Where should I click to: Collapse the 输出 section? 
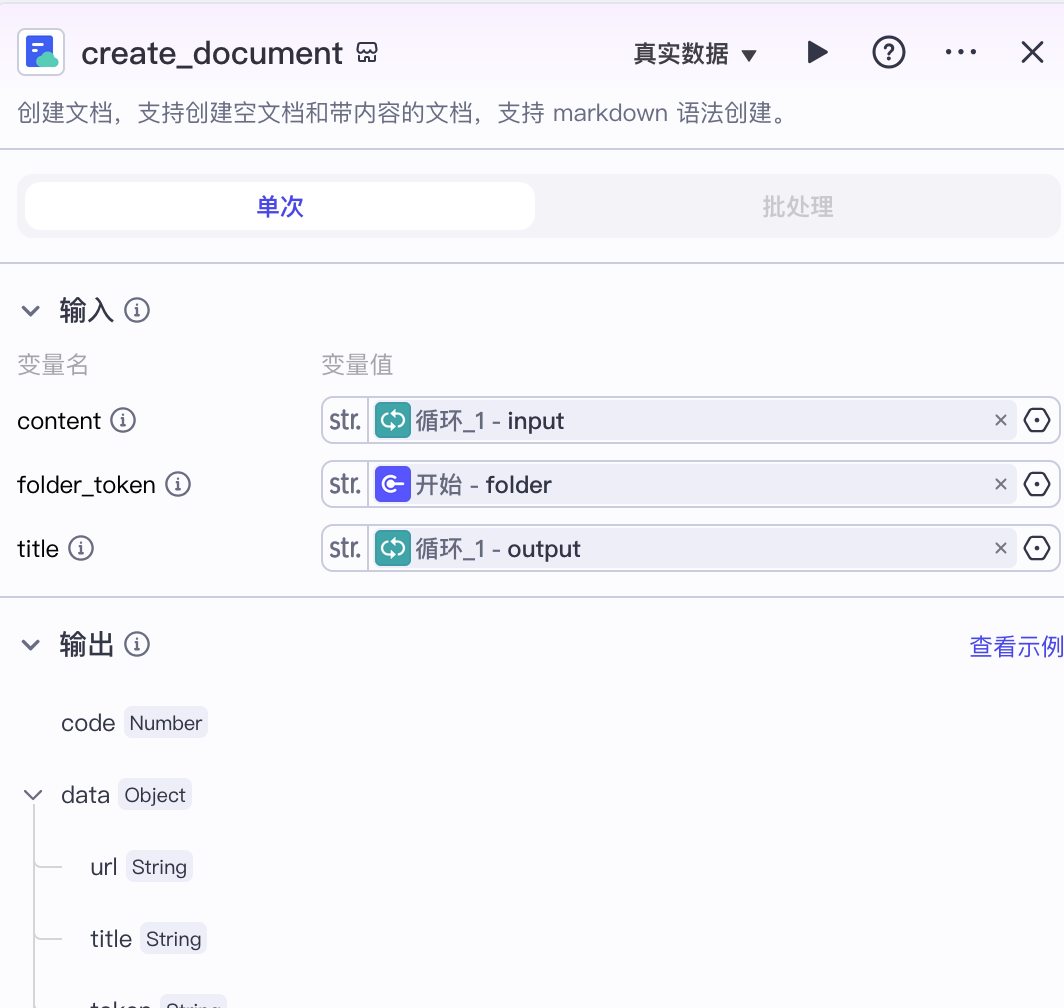coord(31,644)
